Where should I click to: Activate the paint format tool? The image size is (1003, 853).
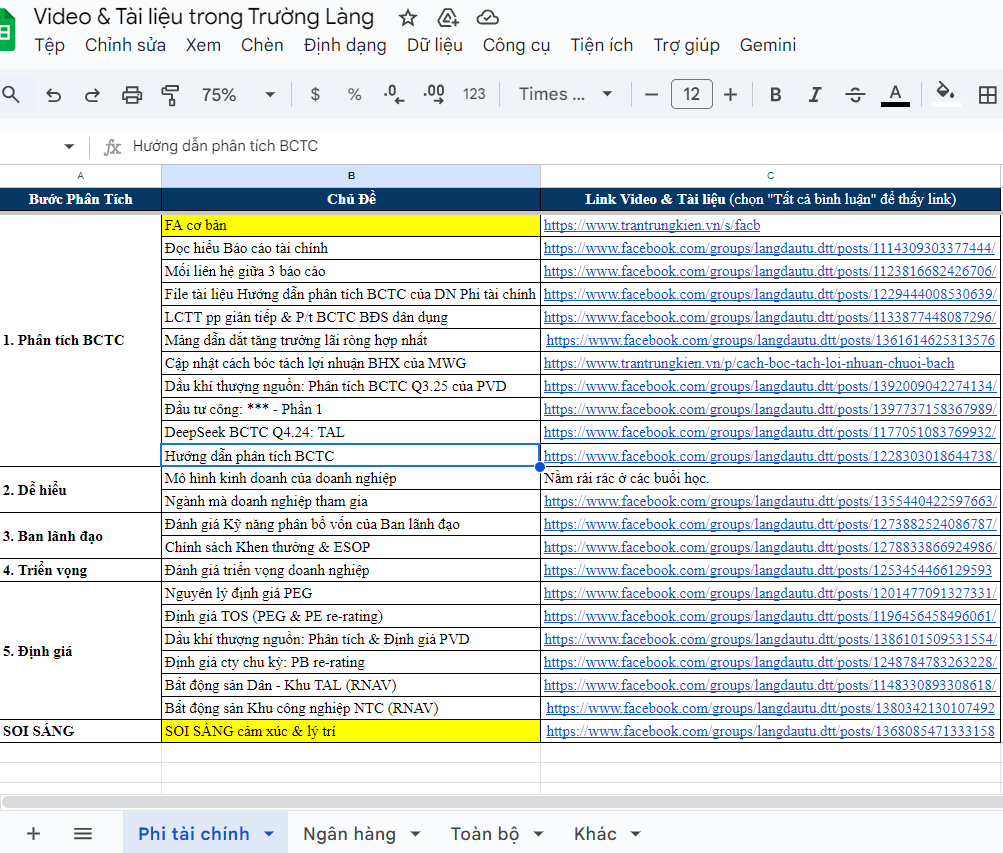(170, 95)
